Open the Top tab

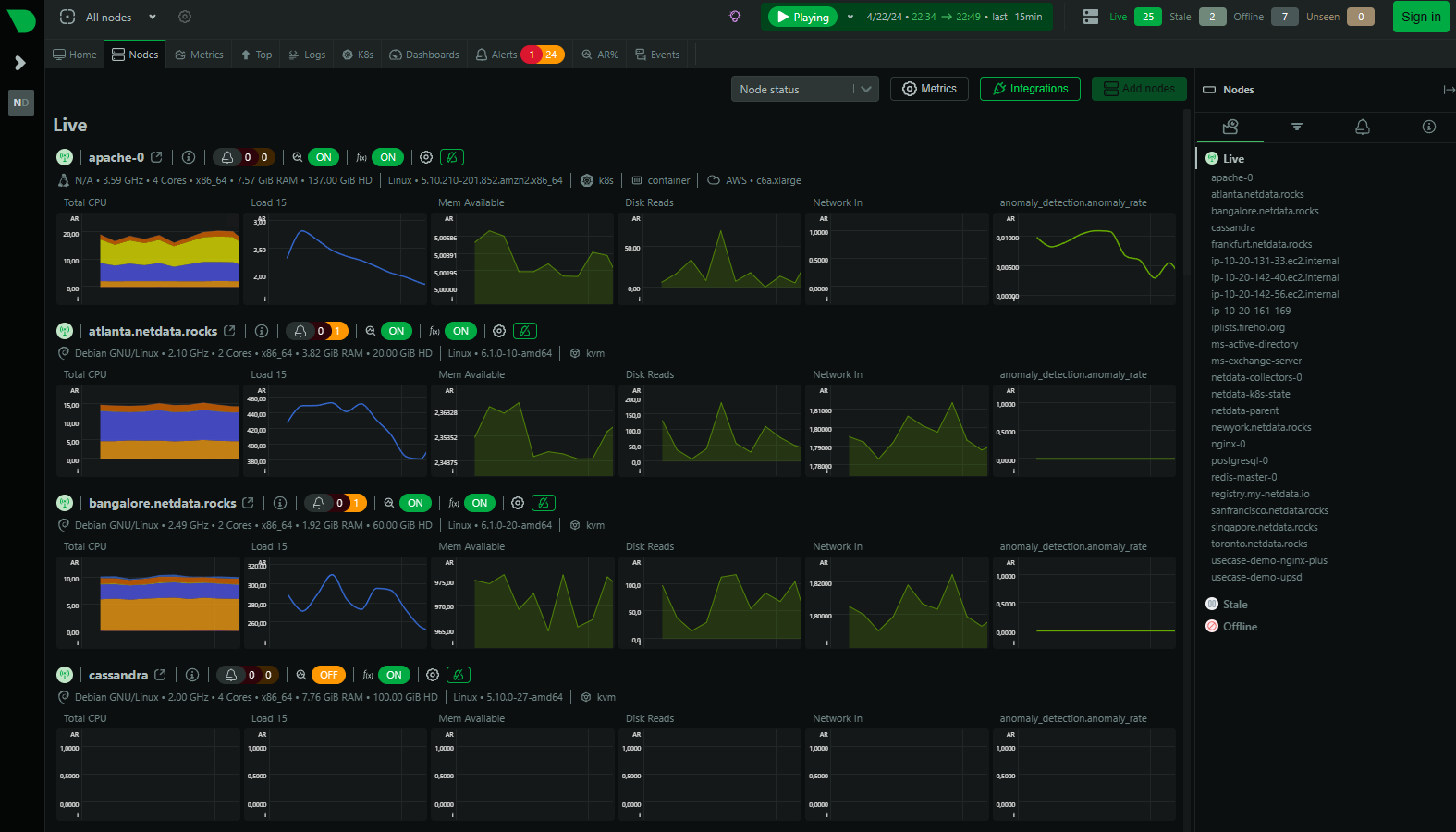[x=256, y=55]
